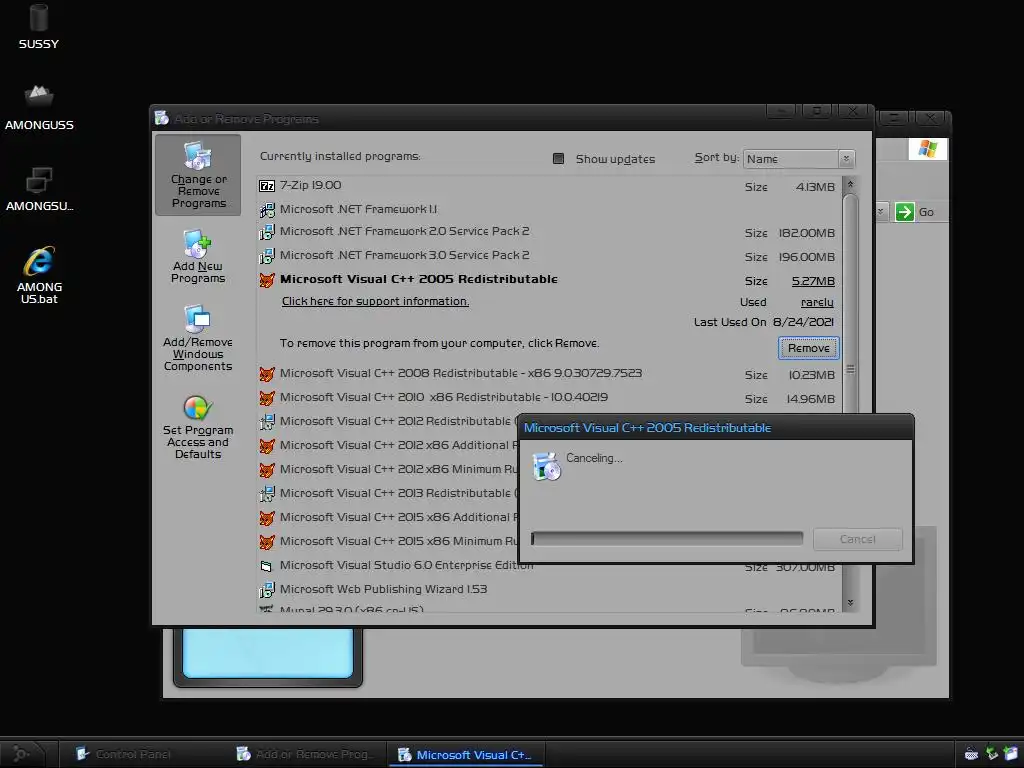Click Visual C++ 2010 x86 Redistributable icon
The image size is (1024, 768).
click(266, 398)
